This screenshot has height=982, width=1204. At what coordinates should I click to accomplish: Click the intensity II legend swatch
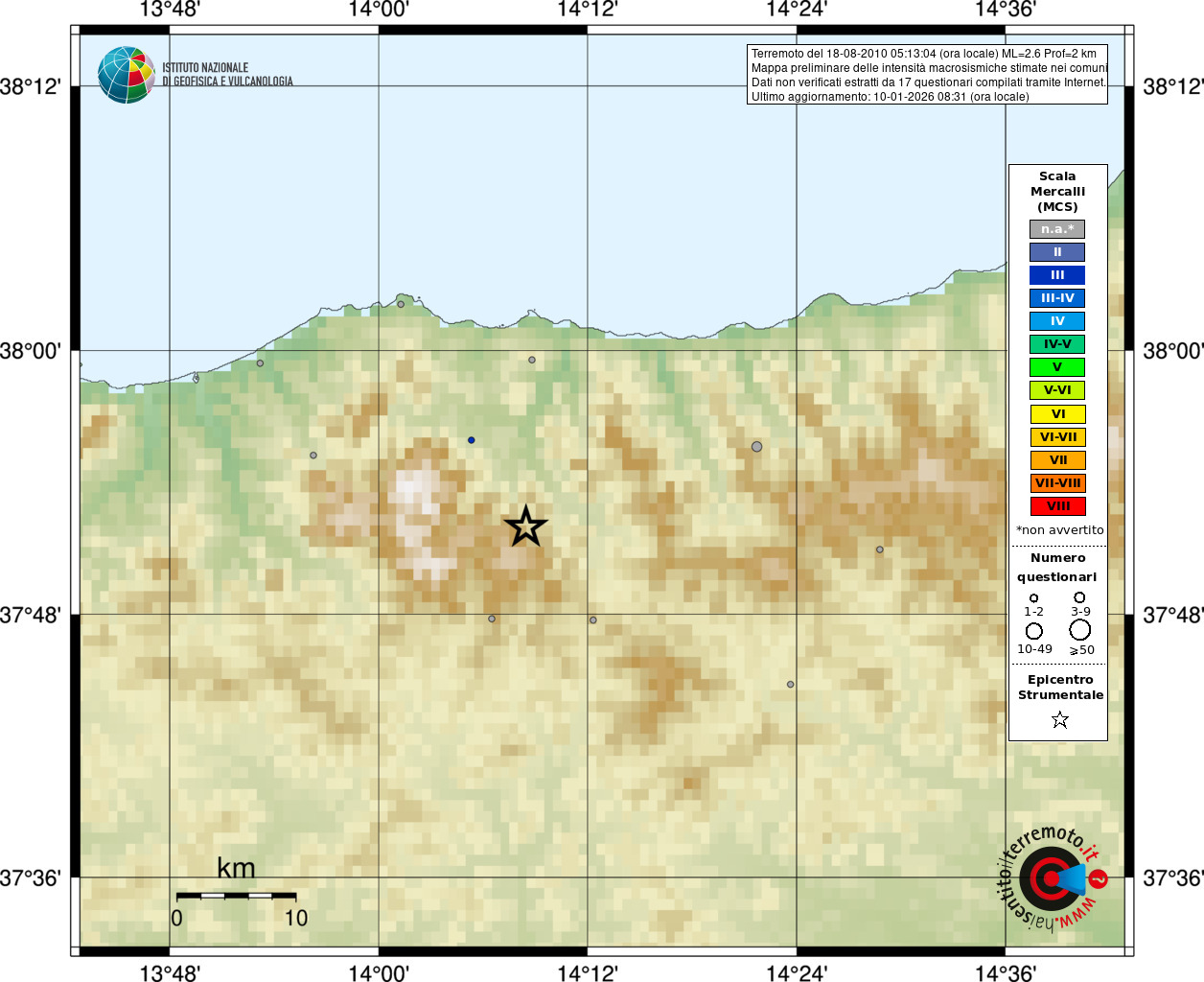click(x=1057, y=252)
